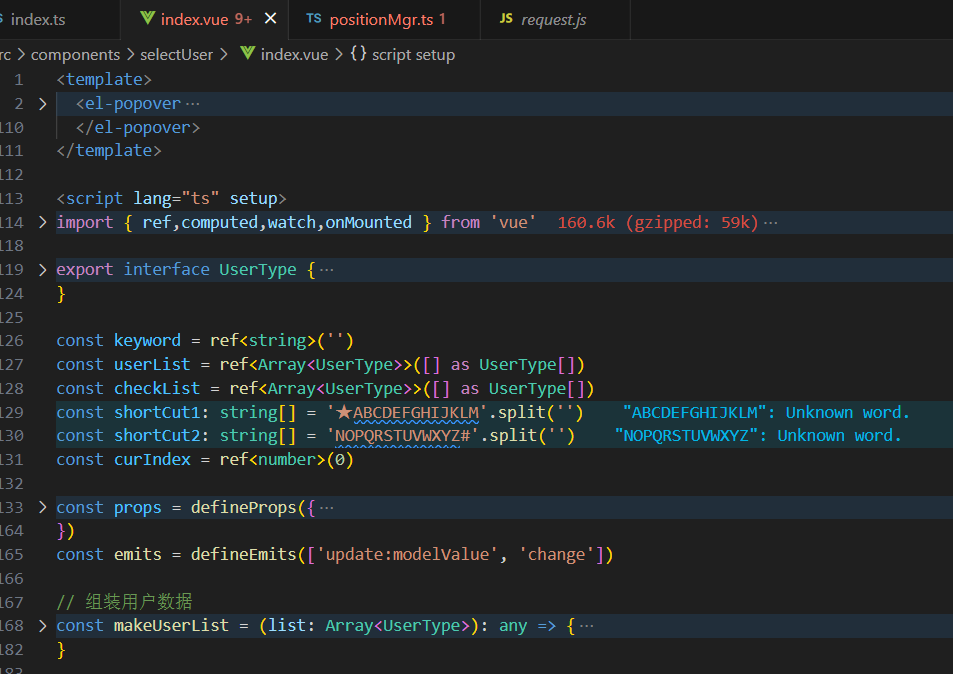Click 'selectUser' in the breadcrumb path
Viewport: 953px width, 674px height.
(176, 55)
